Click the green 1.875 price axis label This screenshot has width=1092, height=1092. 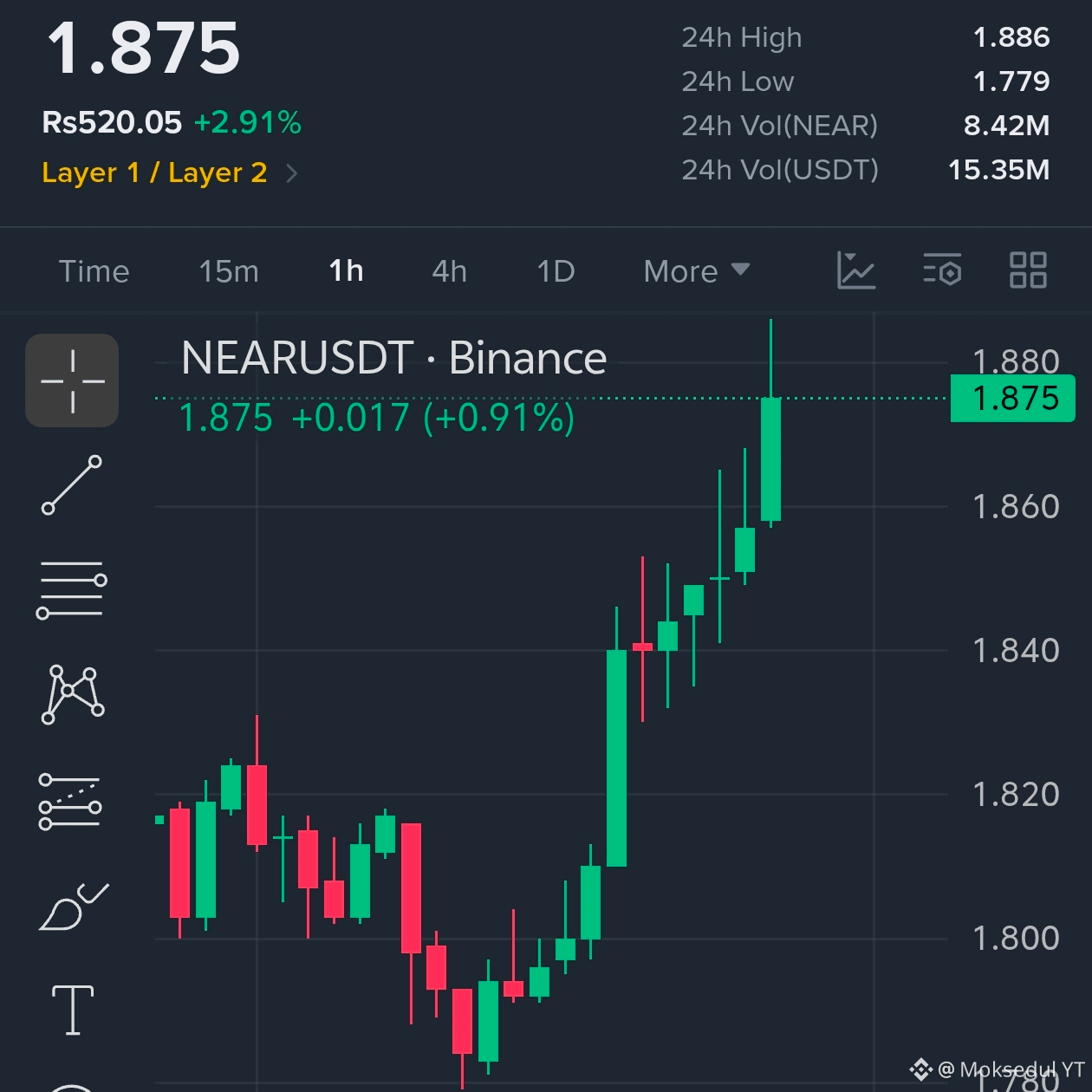(x=1012, y=399)
